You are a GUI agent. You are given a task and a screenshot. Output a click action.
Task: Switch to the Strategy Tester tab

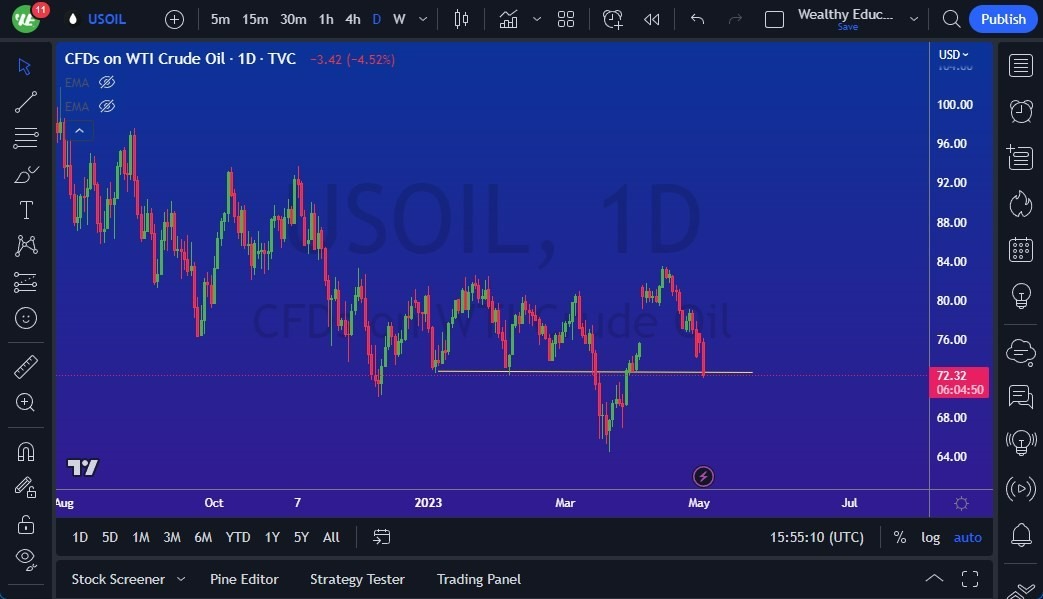(357, 579)
